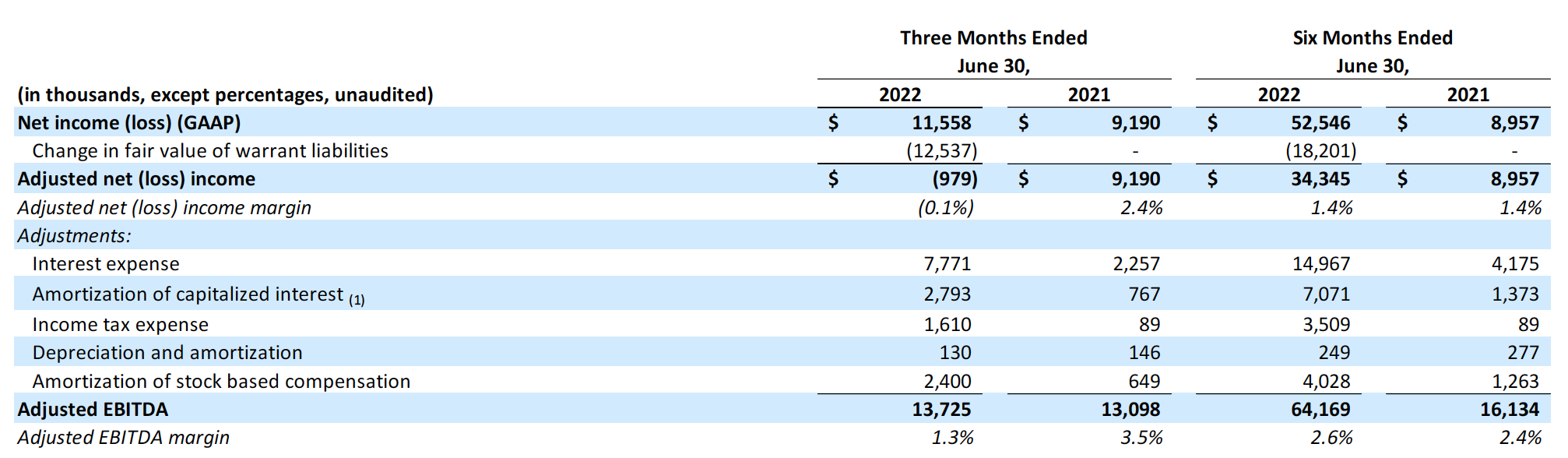1568x458 pixels.
Task: Click the "Six Months Ended" column header
Action: pos(1373,38)
